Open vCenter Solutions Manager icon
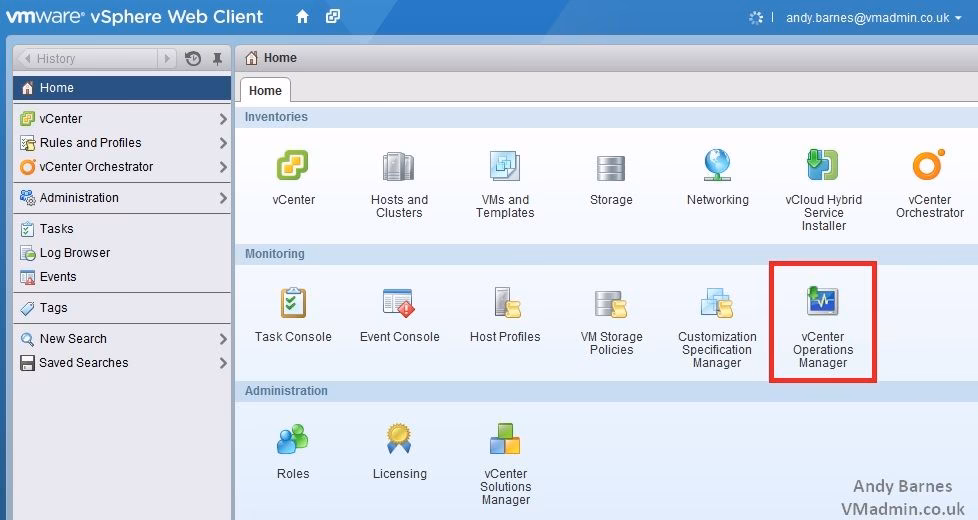The image size is (978, 520). [505, 439]
